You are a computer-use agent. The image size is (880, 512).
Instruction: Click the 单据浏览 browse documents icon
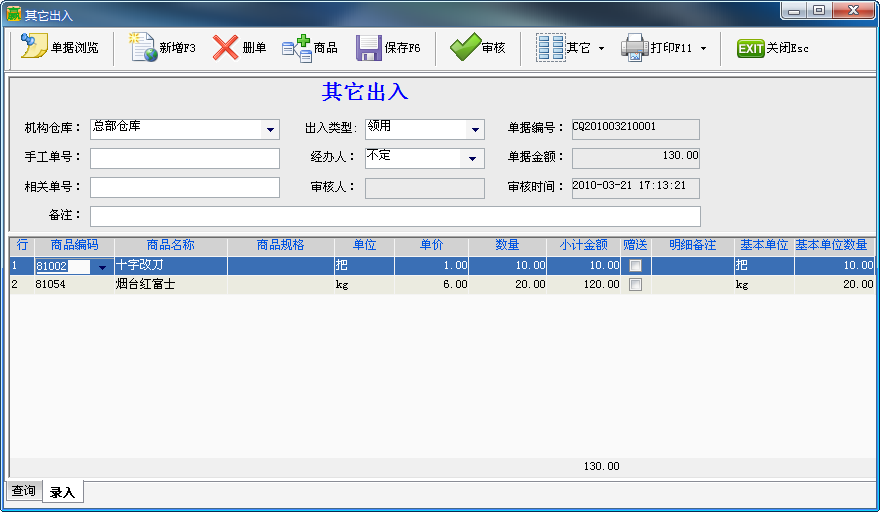35,48
